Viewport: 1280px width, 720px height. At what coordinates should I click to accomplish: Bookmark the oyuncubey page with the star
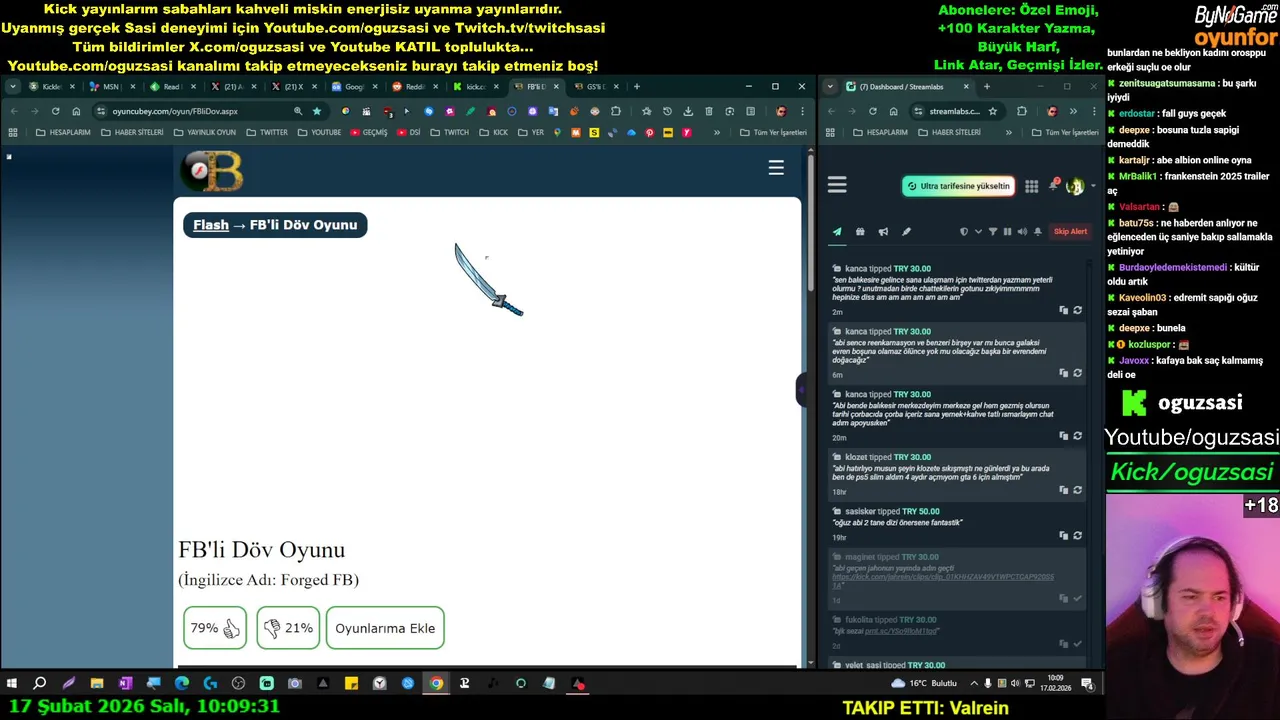point(317,111)
